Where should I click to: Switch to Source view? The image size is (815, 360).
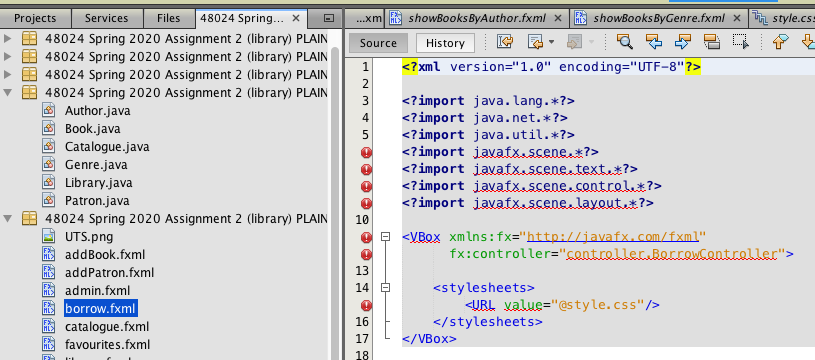(x=378, y=43)
